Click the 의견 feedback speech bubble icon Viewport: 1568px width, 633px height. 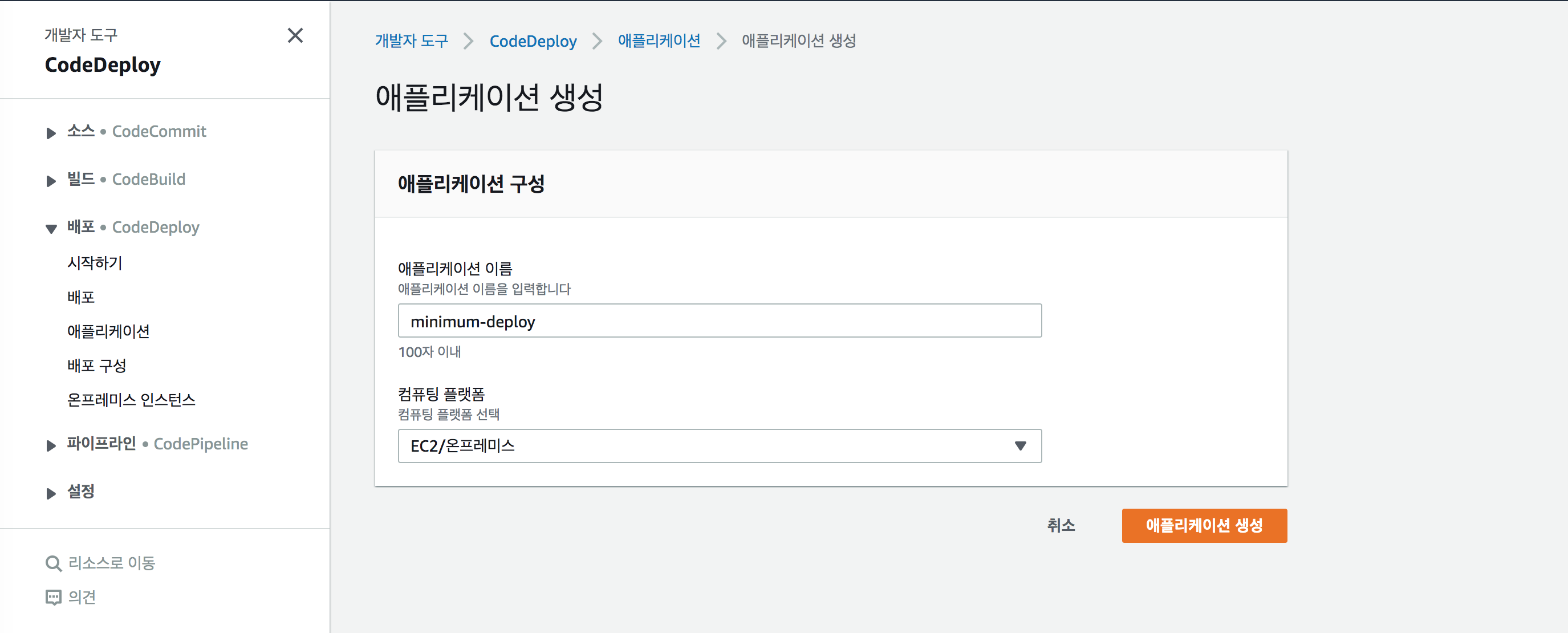click(54, 598)
